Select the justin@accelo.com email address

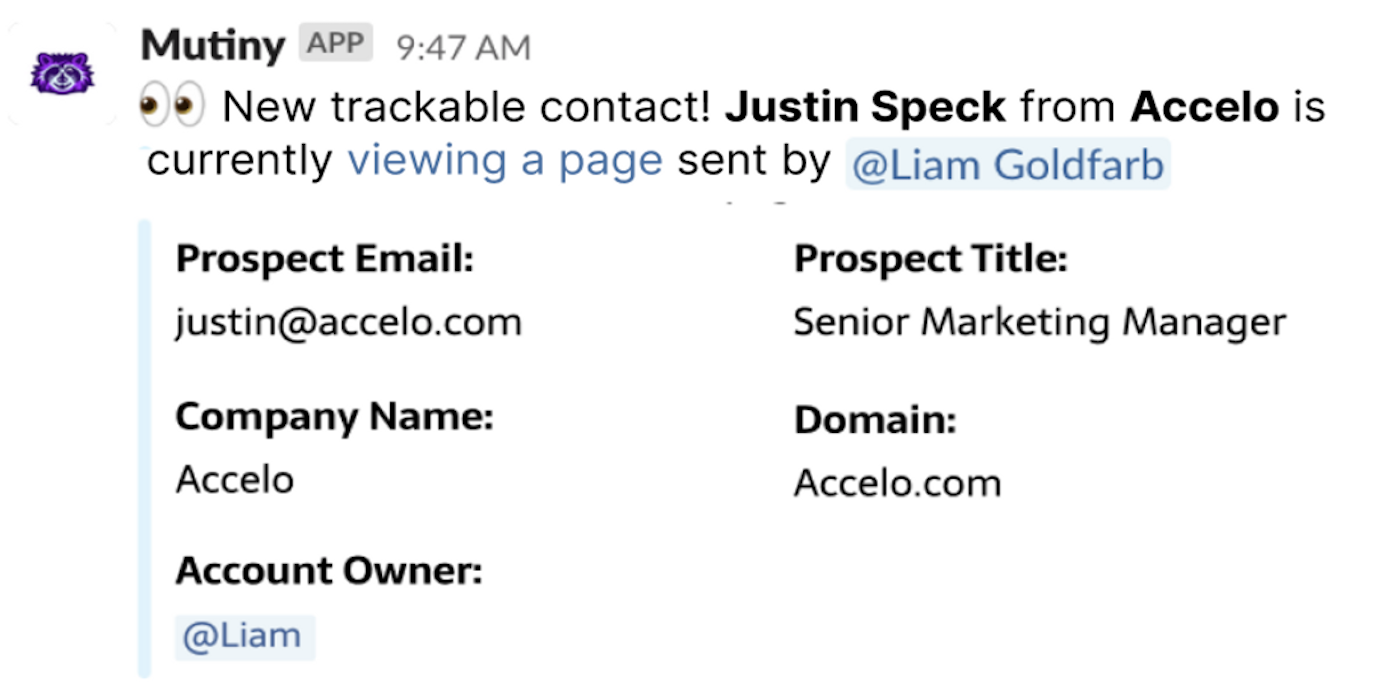tap(348, 322)
